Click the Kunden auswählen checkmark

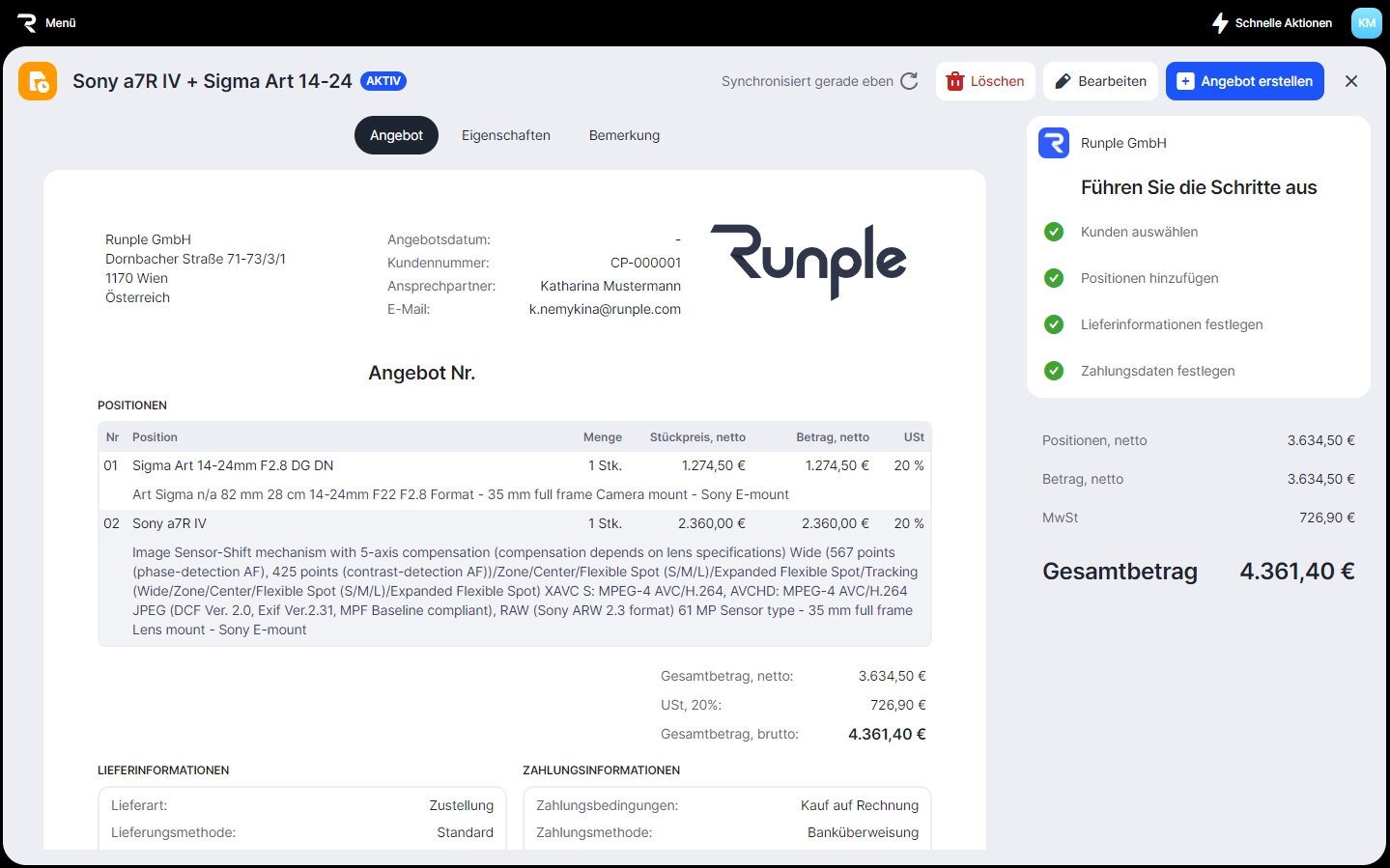(1054, 232)
